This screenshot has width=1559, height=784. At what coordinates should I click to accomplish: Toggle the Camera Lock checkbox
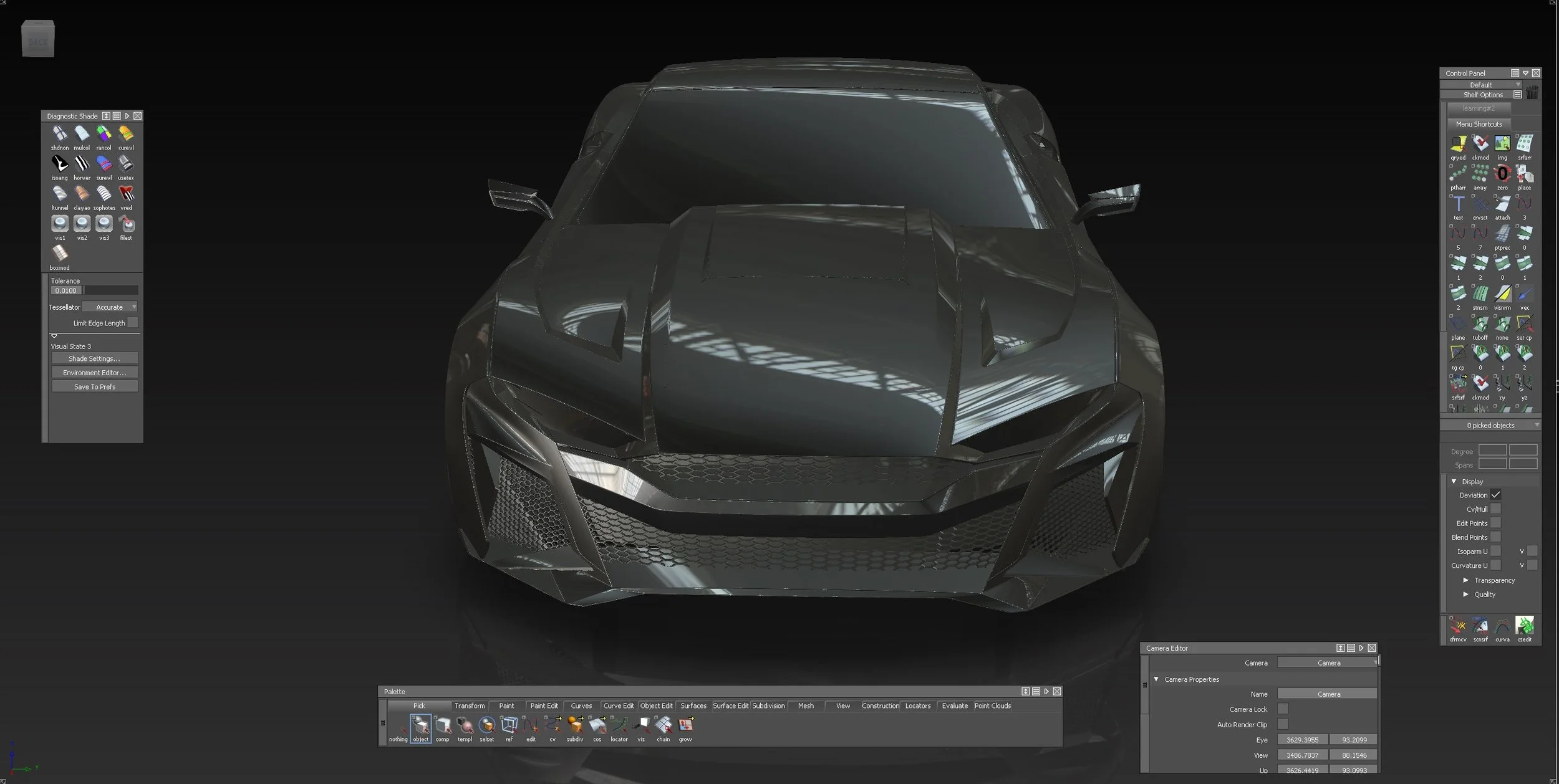point(1283,709)
